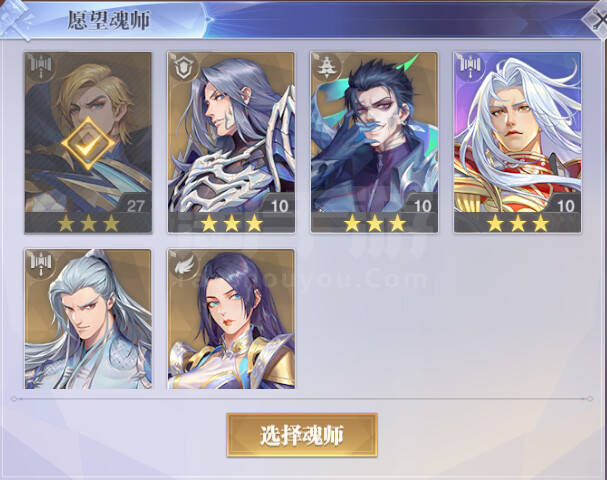Click the three-star bar under dark-haired hero
This screenshot has height=480, width=607.
[x=374, y=223]
